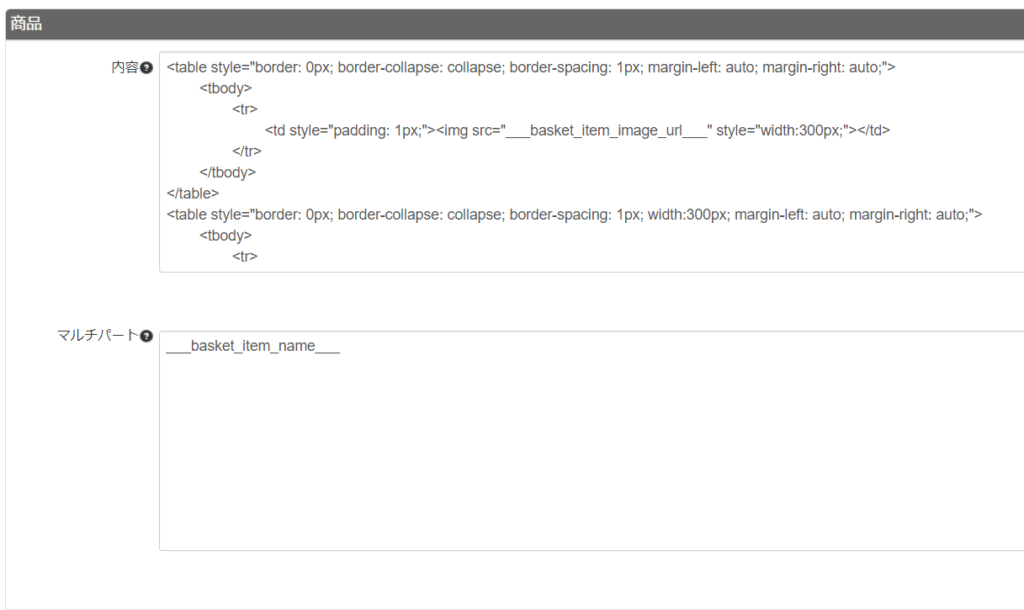Click the closing tbody tag line
Viewport: 1024px width, 610px height.
click(227, 172)
